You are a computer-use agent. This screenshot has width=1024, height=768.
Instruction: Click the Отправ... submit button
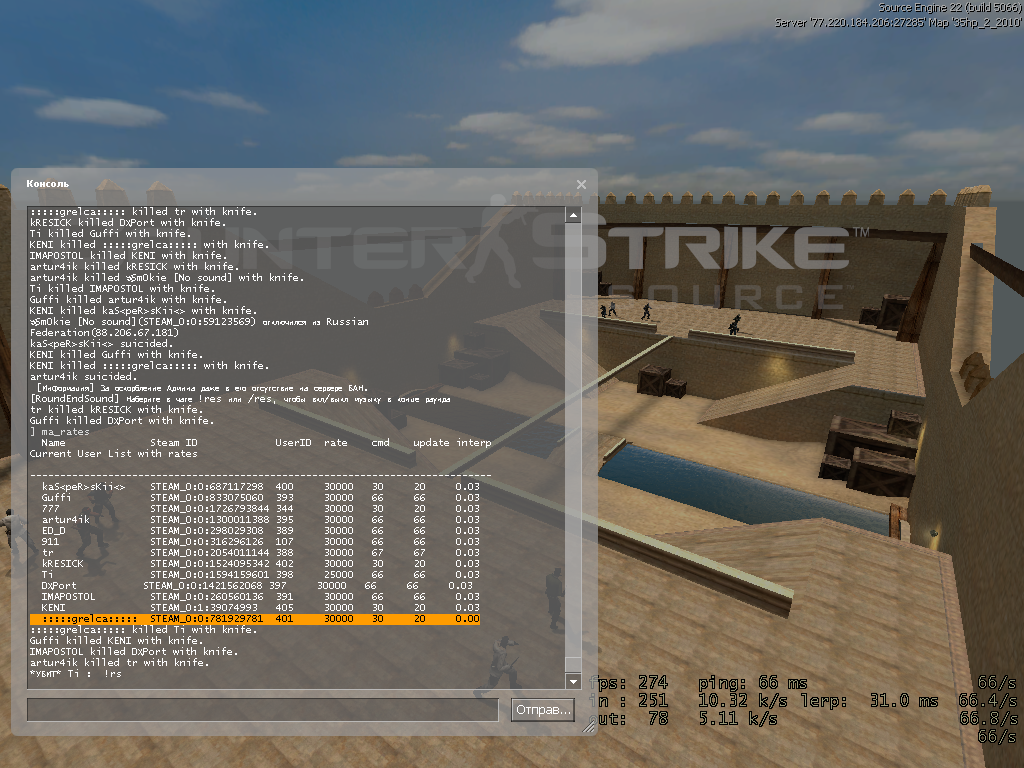543,710
